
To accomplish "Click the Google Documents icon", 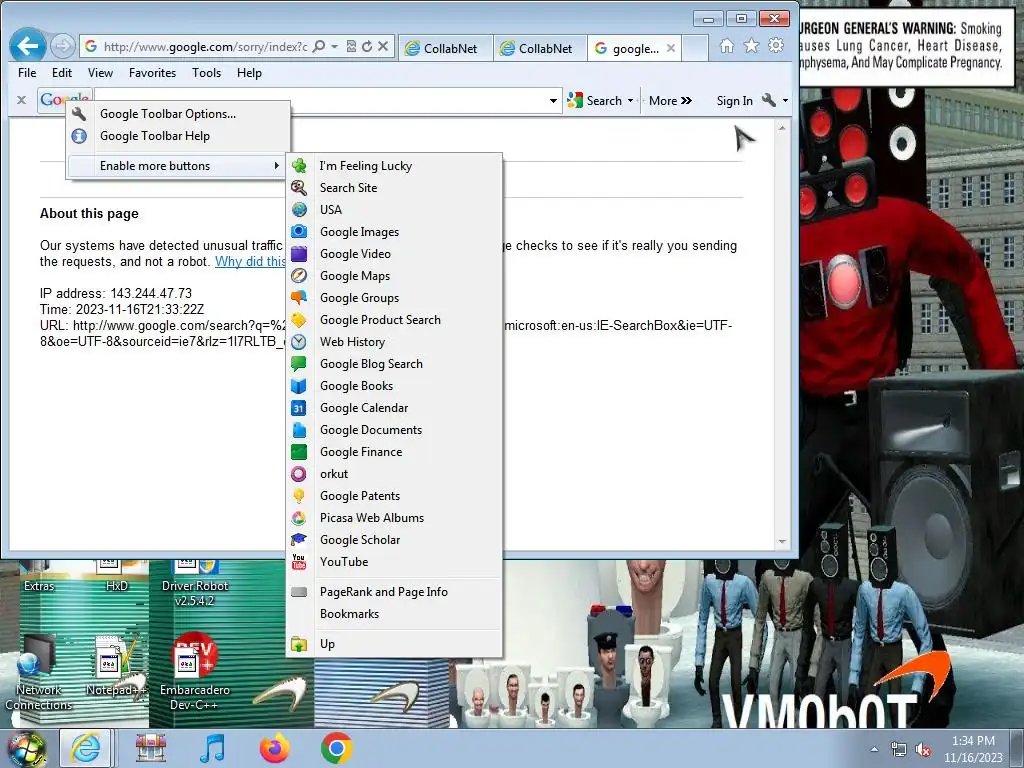I will click(x=299, y=430).
